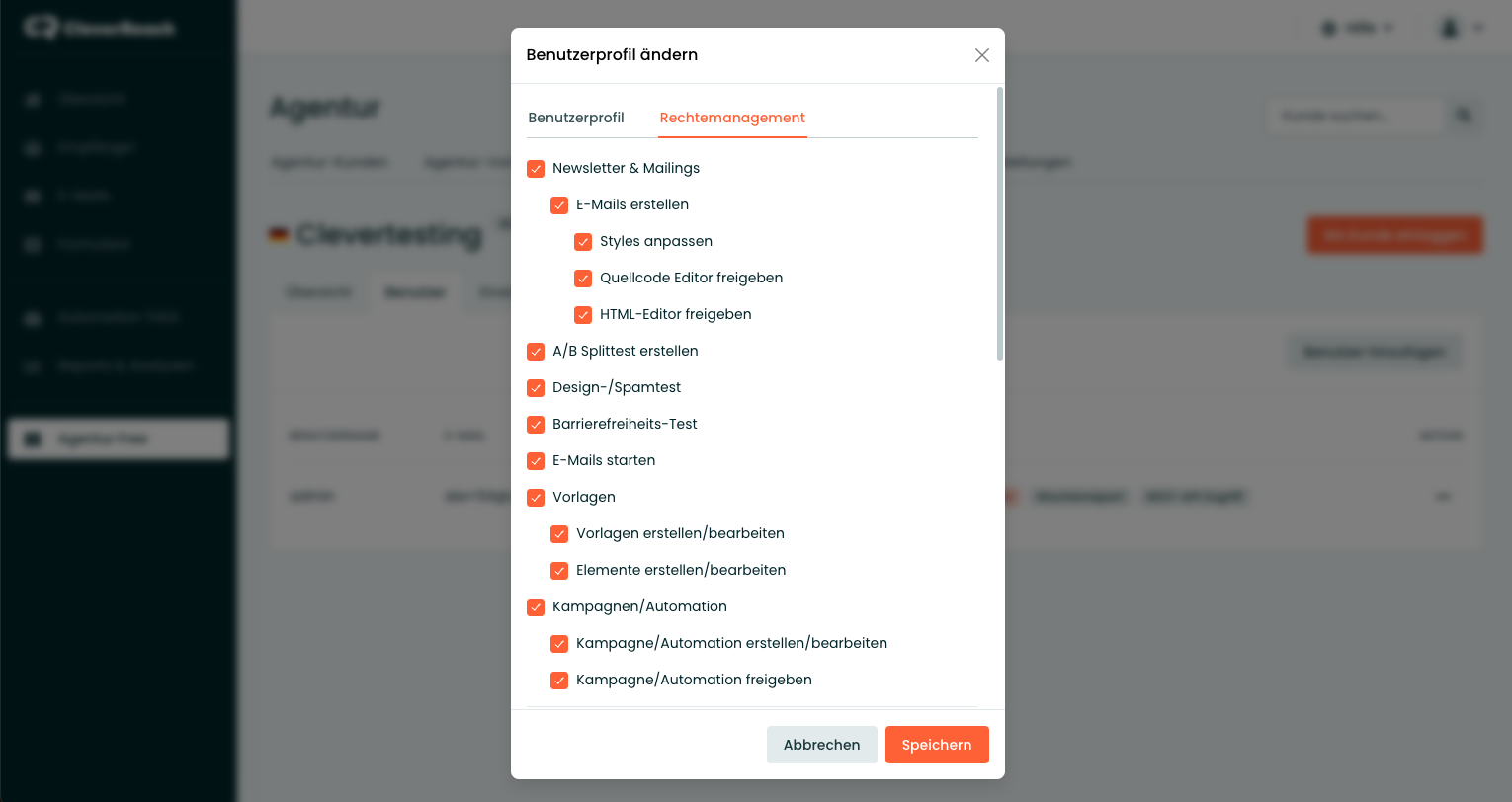The image size is (1512, 802).
Task: Uncheck Newsletter & Mailings checkbox
Action: coord(536,169)
